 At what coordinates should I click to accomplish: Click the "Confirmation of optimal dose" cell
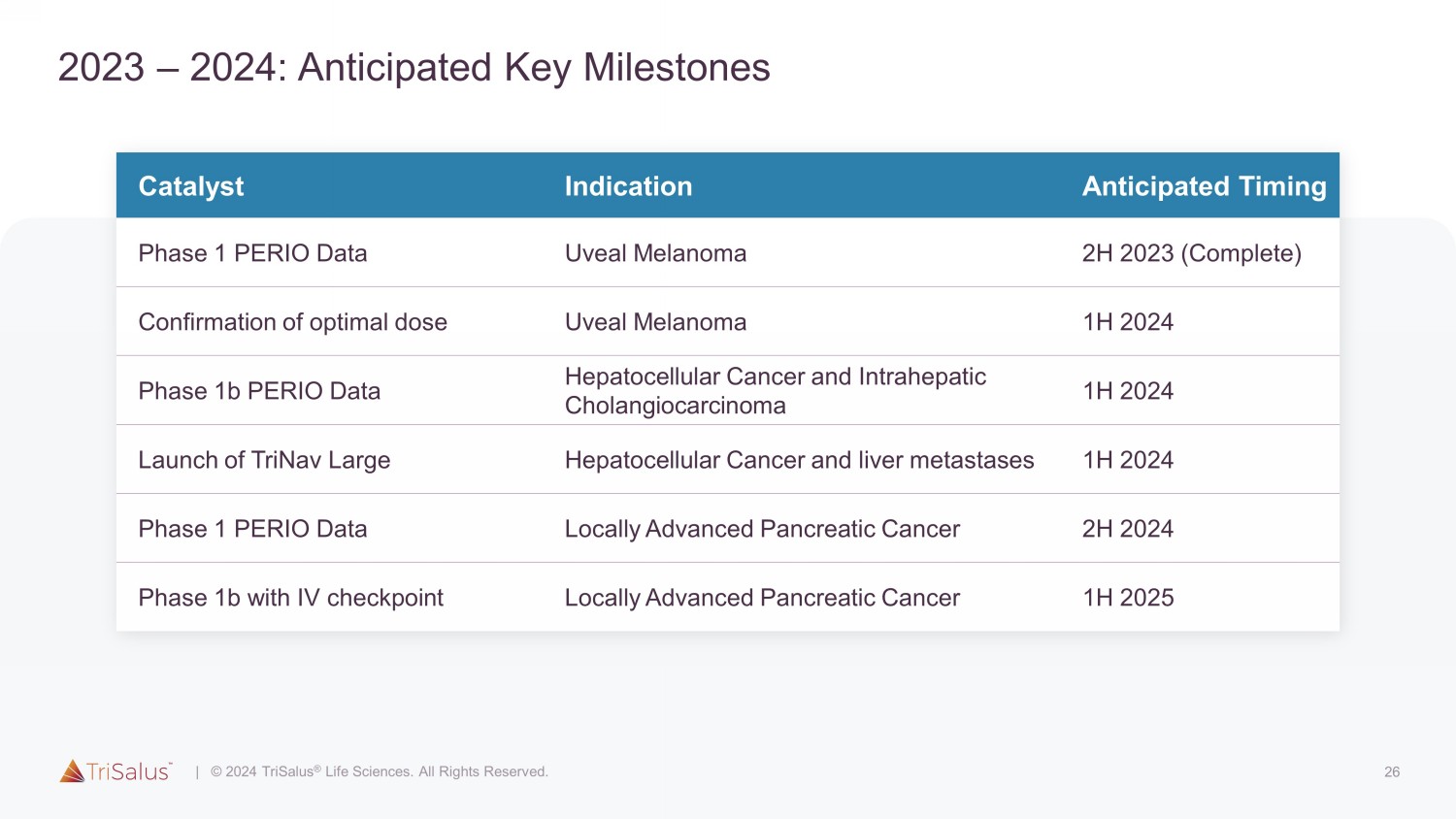[292, 322]
